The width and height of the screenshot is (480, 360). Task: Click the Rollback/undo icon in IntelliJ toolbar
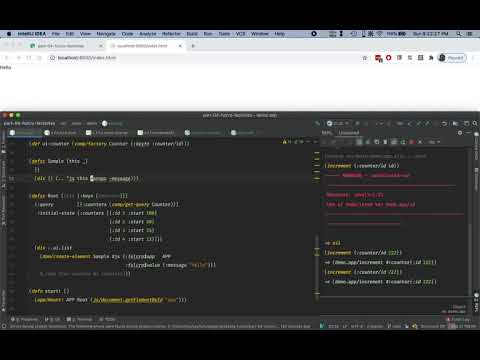click(x=444, y=123)
